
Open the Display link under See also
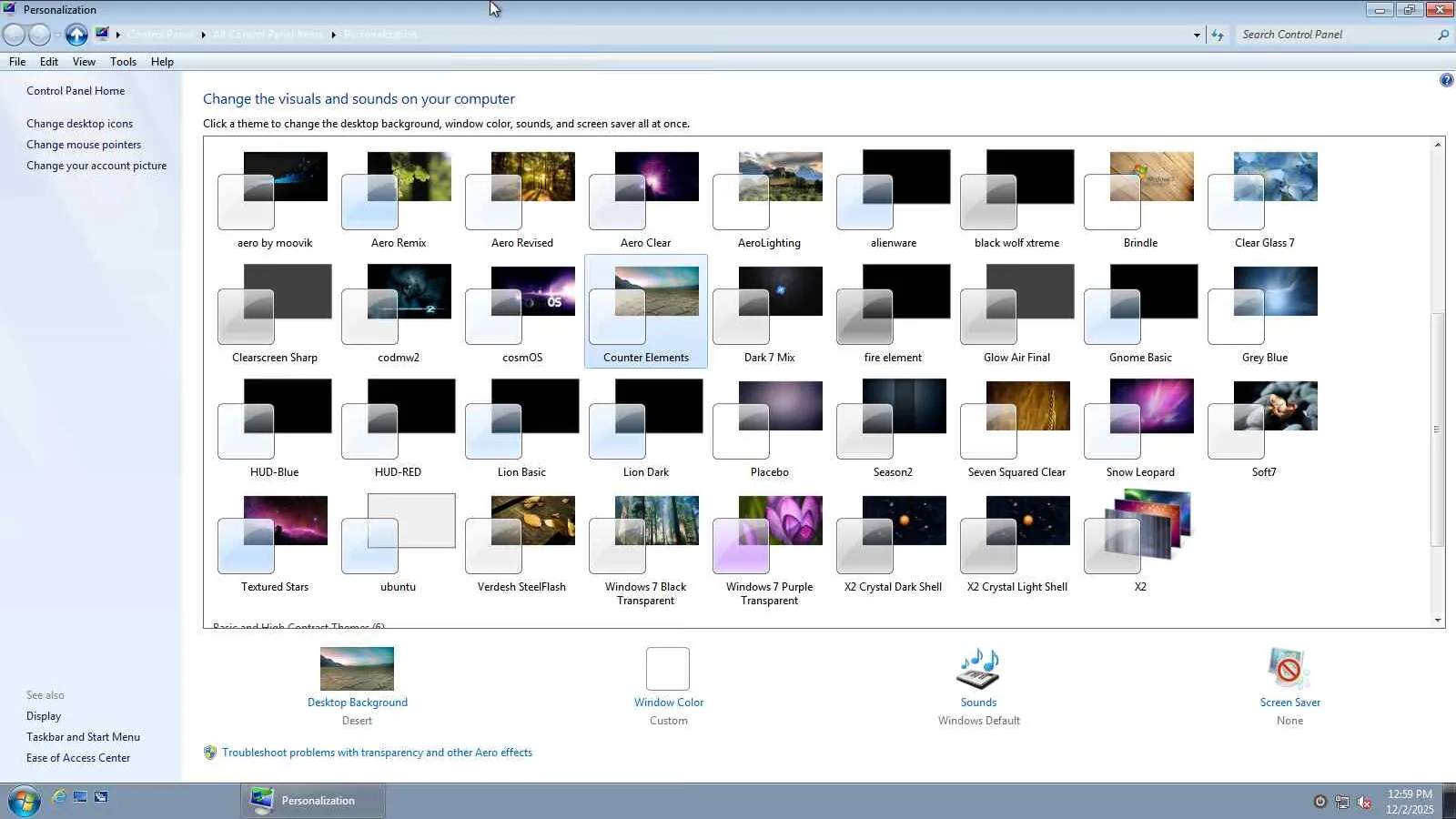coord(44,716)
